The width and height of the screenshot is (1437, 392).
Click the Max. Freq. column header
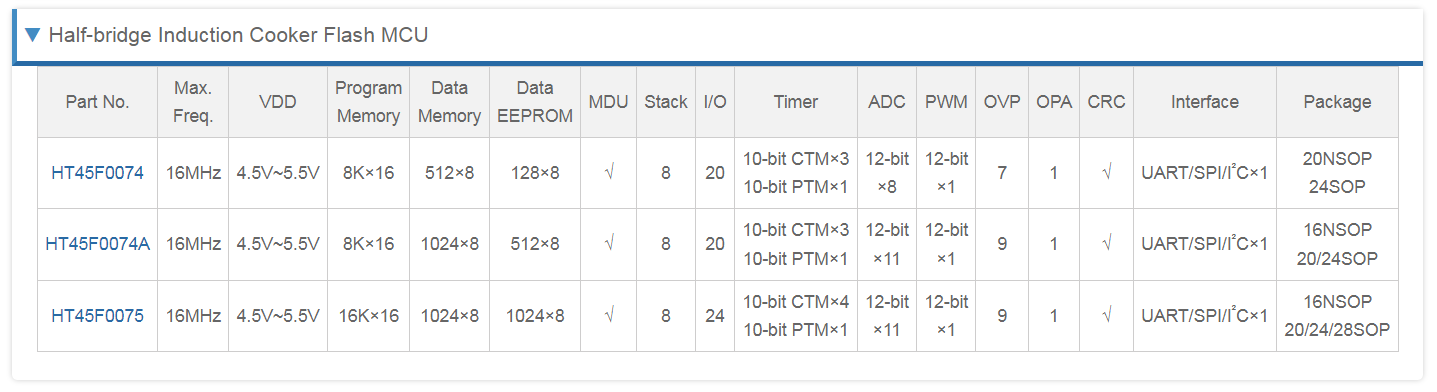pyautogui.click(x=193, y=102)
